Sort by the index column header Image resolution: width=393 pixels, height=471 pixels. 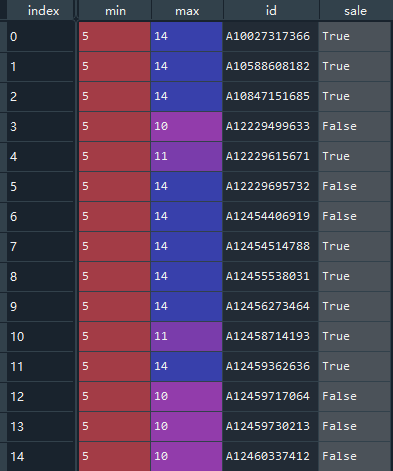tap(40, 10)
